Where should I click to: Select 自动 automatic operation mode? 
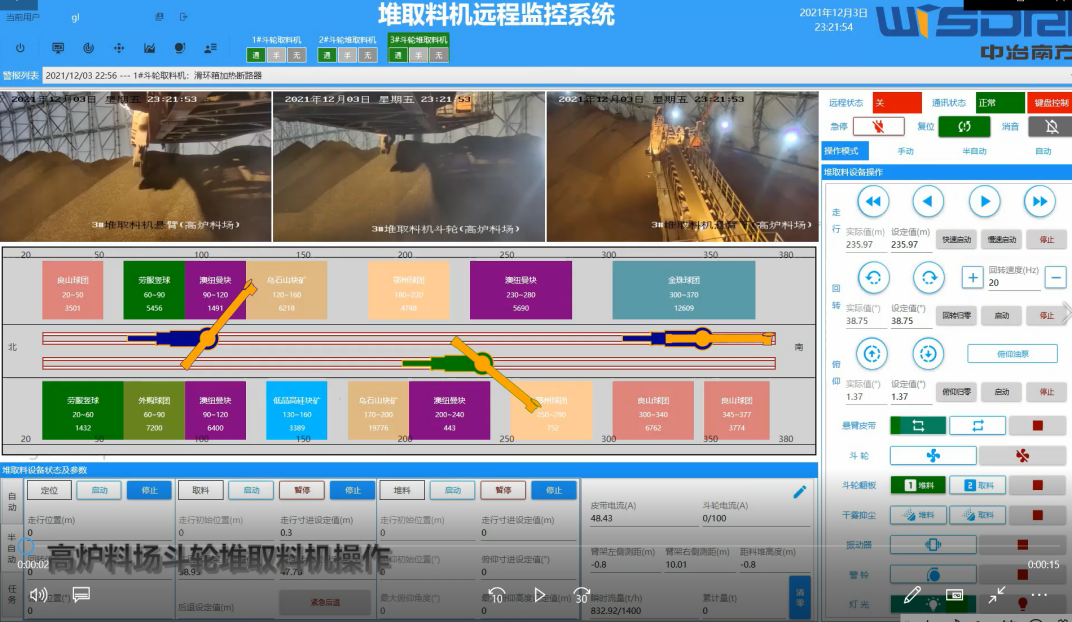coord(1043,151)
